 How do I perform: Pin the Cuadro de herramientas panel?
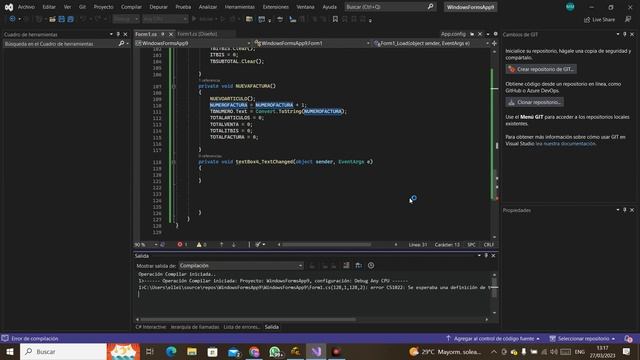tap(118, 34)
